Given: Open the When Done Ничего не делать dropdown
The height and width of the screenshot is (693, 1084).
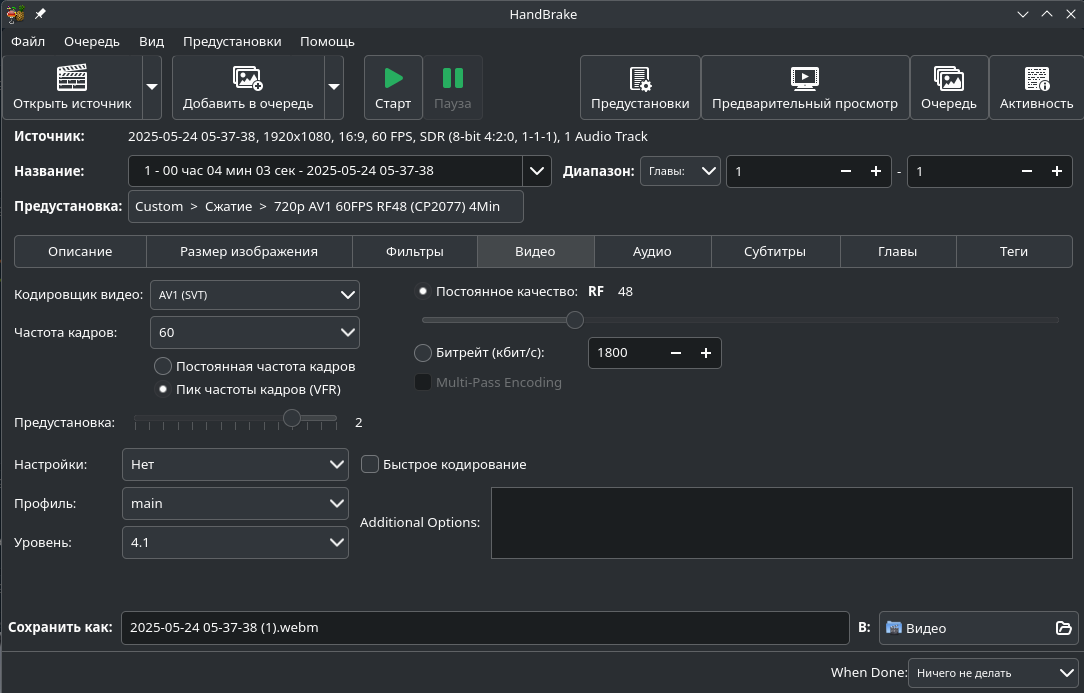Looking at the screenshot, I should pos(993,672).
